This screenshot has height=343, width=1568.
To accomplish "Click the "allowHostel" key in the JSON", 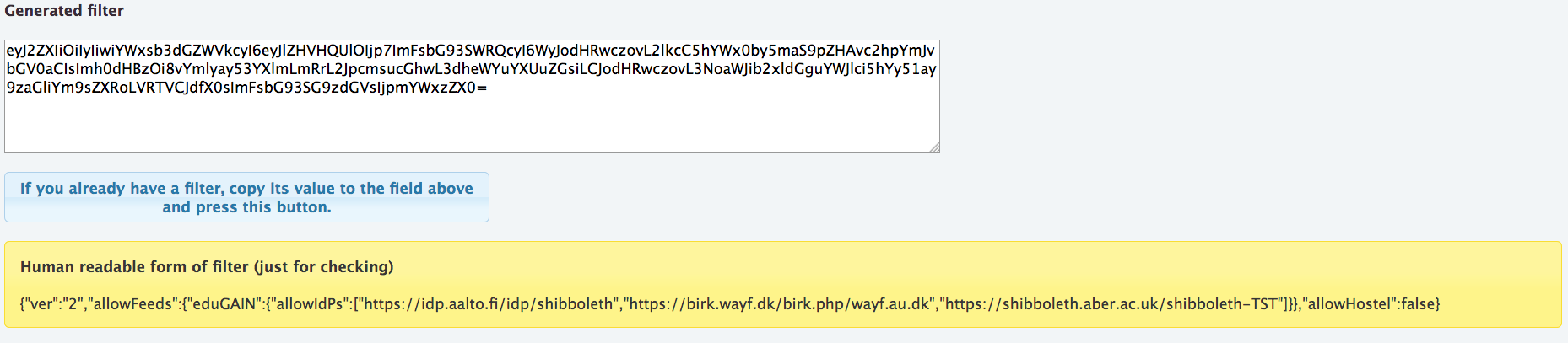I will [1348, 304].
